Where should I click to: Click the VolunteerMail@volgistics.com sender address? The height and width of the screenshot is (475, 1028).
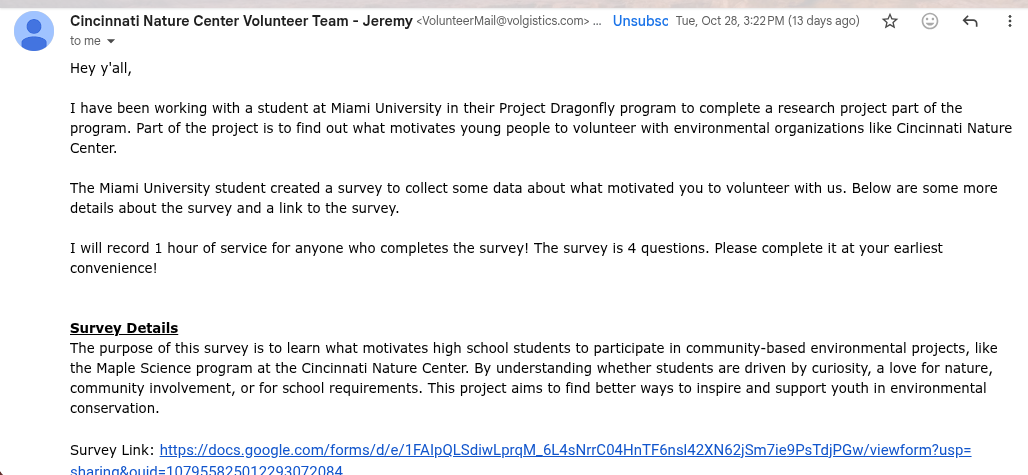(503, 22)
